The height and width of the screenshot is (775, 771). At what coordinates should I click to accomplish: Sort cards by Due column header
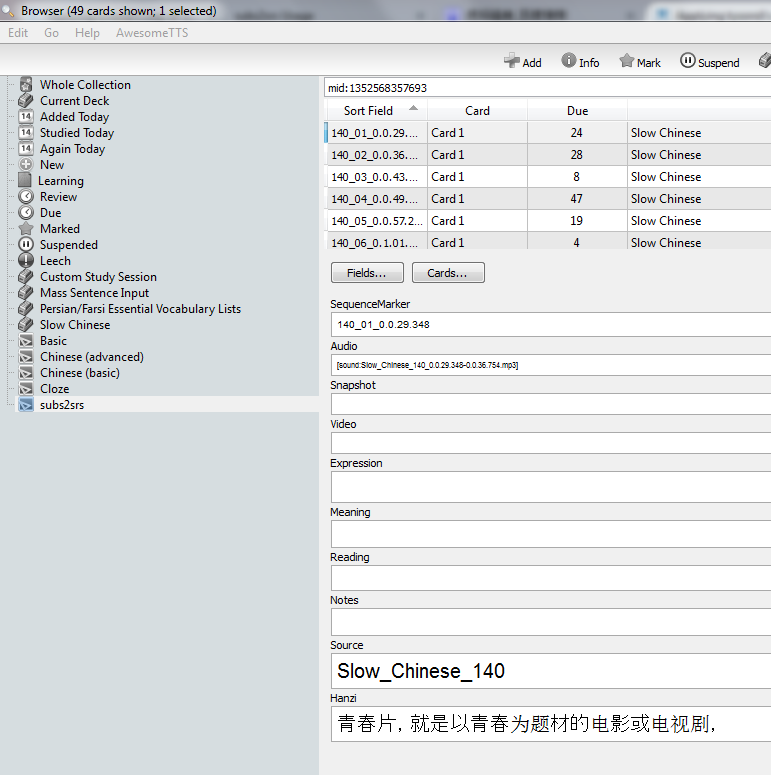pyautogui.click(x=577, y=111)
